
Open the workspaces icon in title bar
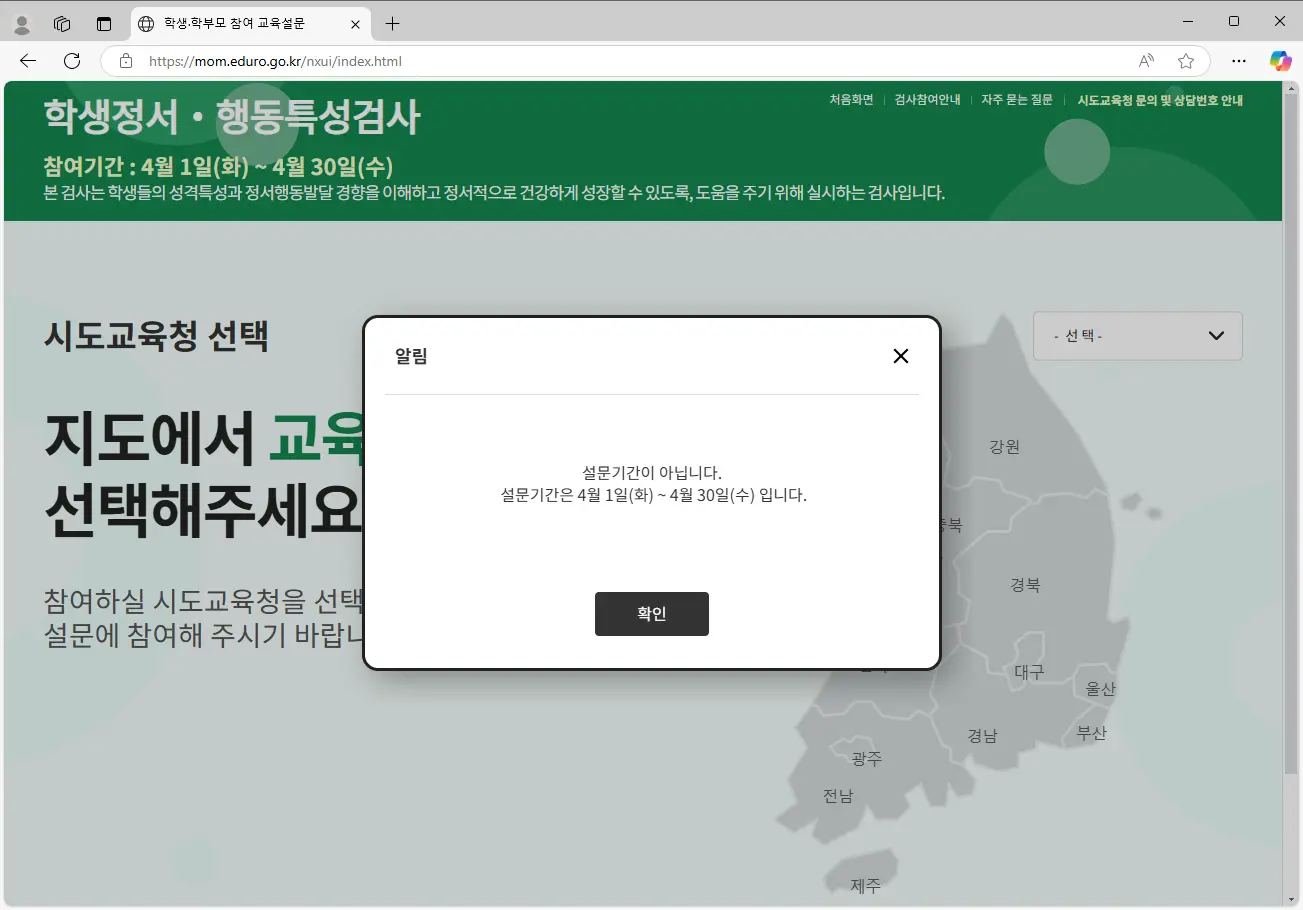pos(62,23)
